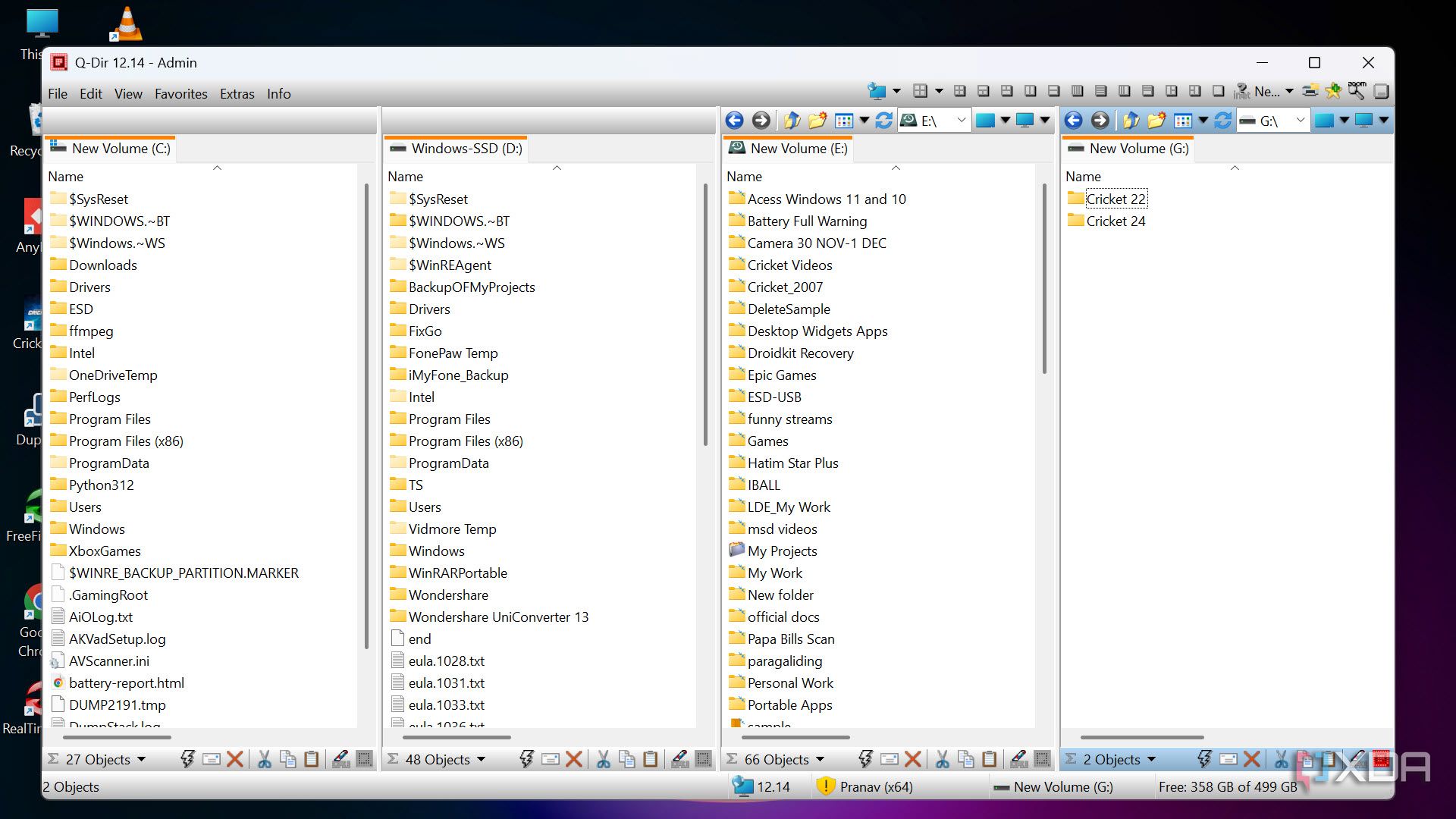Select battery-report.html file in C: pane
This screenshot has width=1456, height=819.
tap(118, 682)
